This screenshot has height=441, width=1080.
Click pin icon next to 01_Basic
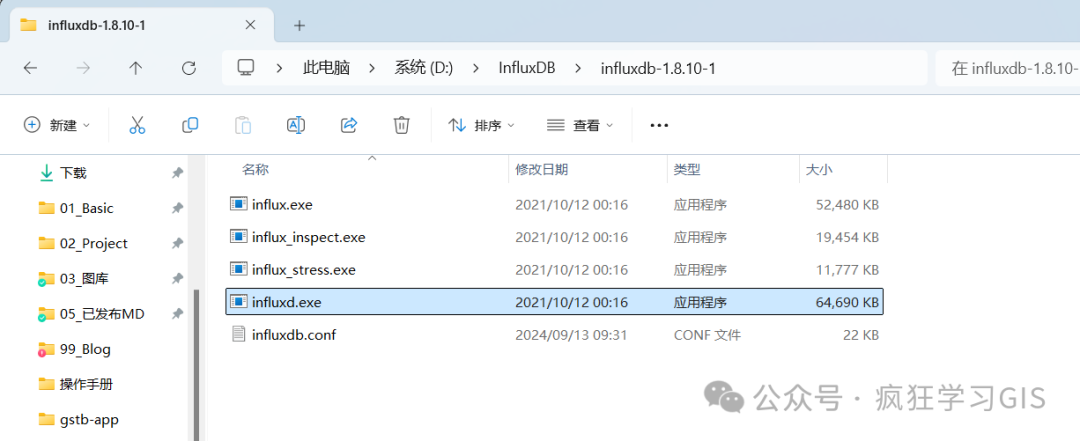tap(177, 208)
